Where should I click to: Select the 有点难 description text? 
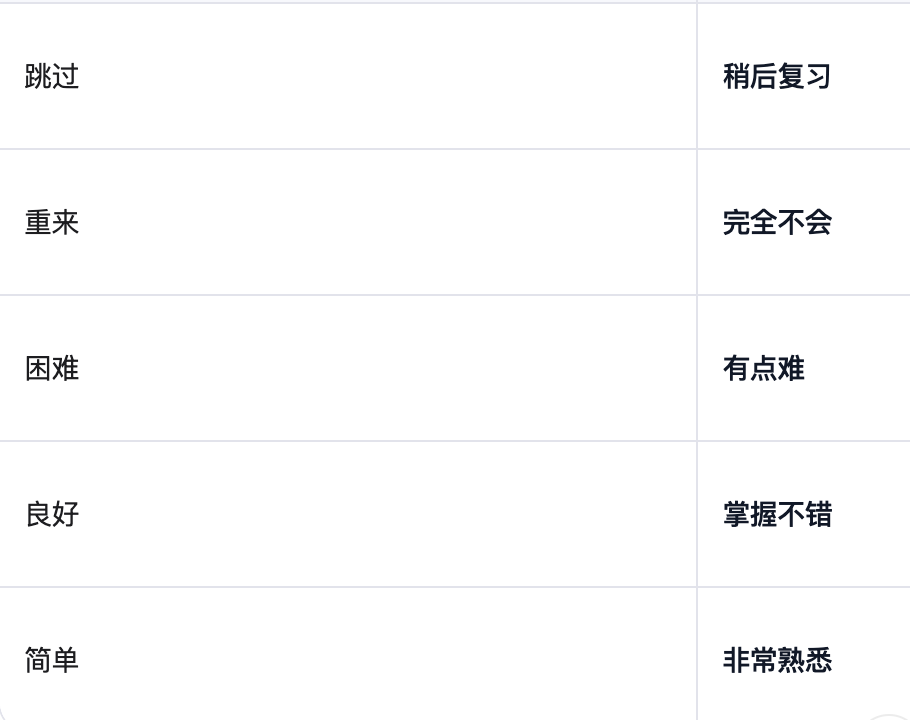pos(764,369)
